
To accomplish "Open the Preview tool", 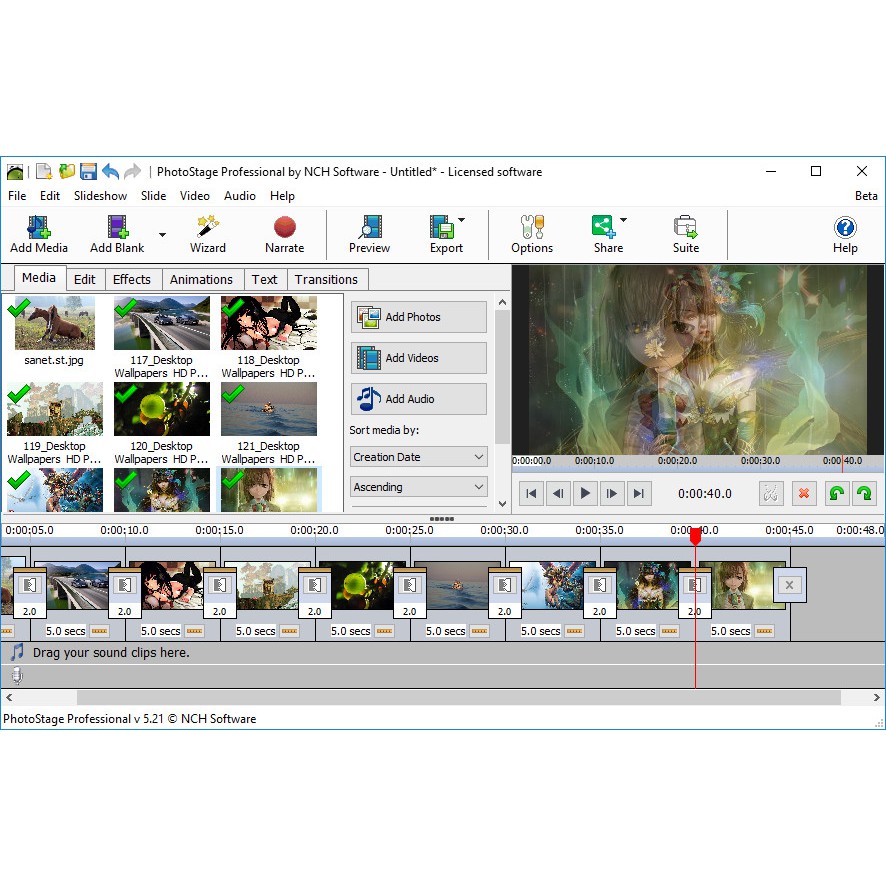I will pyautogui.click(x=369, y=234).
